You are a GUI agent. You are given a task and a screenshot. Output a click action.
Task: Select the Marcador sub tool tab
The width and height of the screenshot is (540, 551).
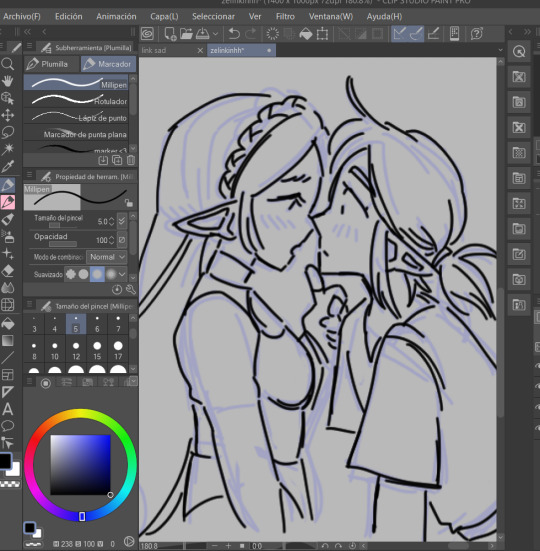109,64
